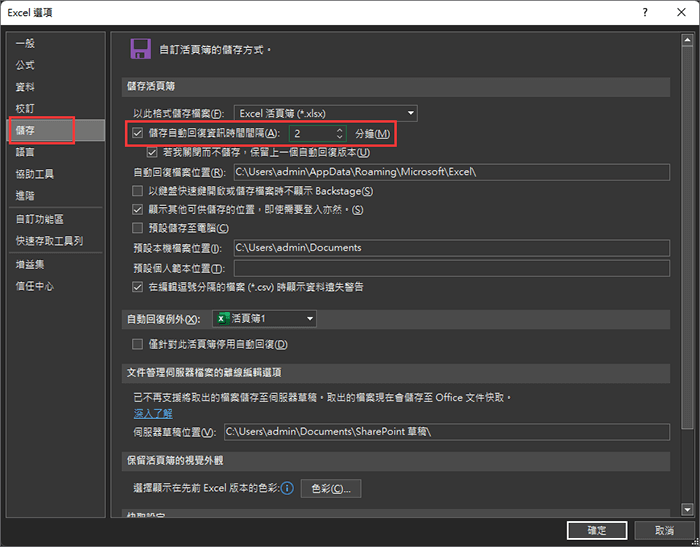Open 快速存取工具列 settings page
Image resolution: width=700 pixels, height=547 pixels.
56,241
